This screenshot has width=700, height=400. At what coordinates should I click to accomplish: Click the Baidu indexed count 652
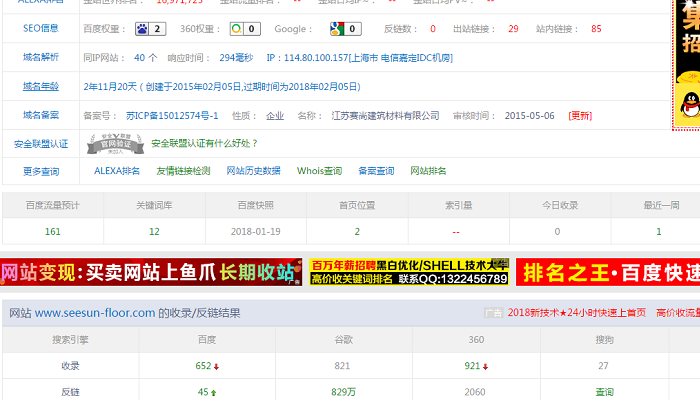coord(203,366)
